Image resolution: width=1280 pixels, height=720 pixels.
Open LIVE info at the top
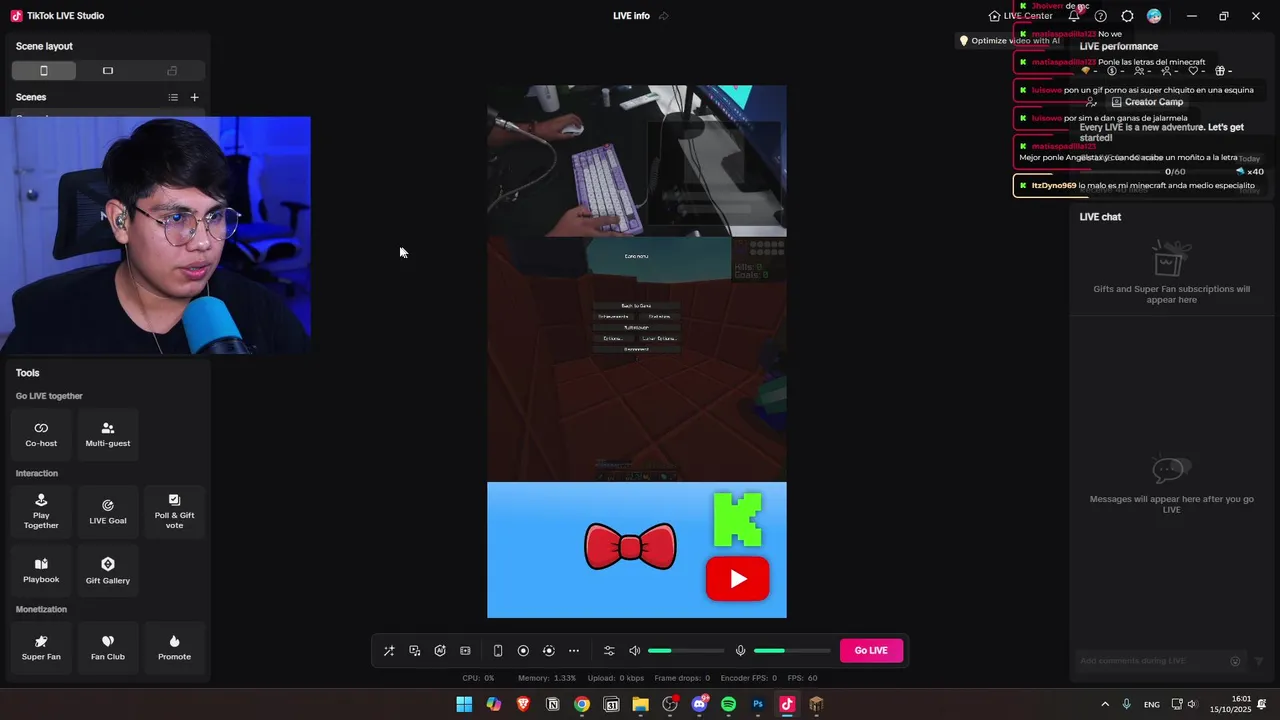coord(631,16)
